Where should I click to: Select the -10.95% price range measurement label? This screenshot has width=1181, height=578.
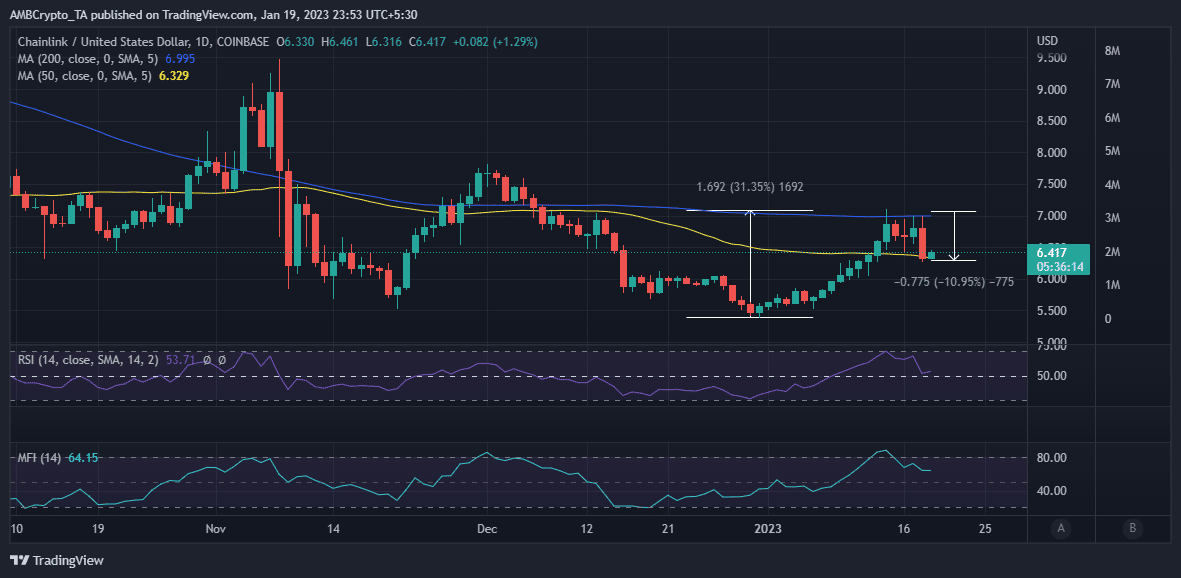click(x=954, y=282)
